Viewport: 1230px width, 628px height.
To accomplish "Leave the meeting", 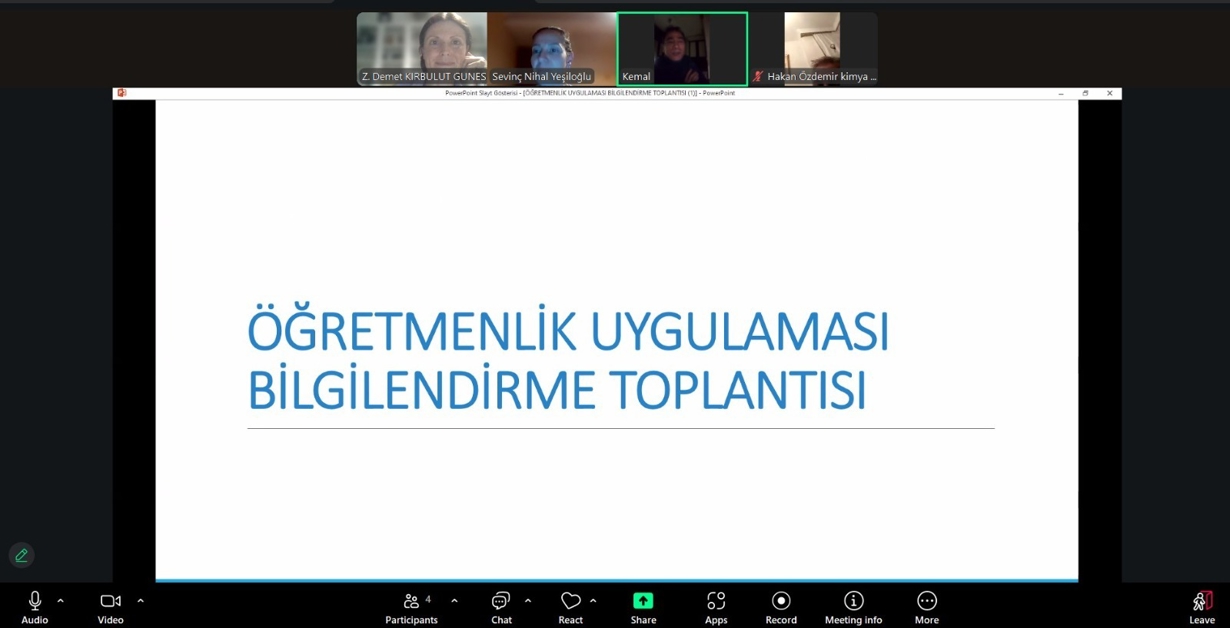I will [1201, 601].
